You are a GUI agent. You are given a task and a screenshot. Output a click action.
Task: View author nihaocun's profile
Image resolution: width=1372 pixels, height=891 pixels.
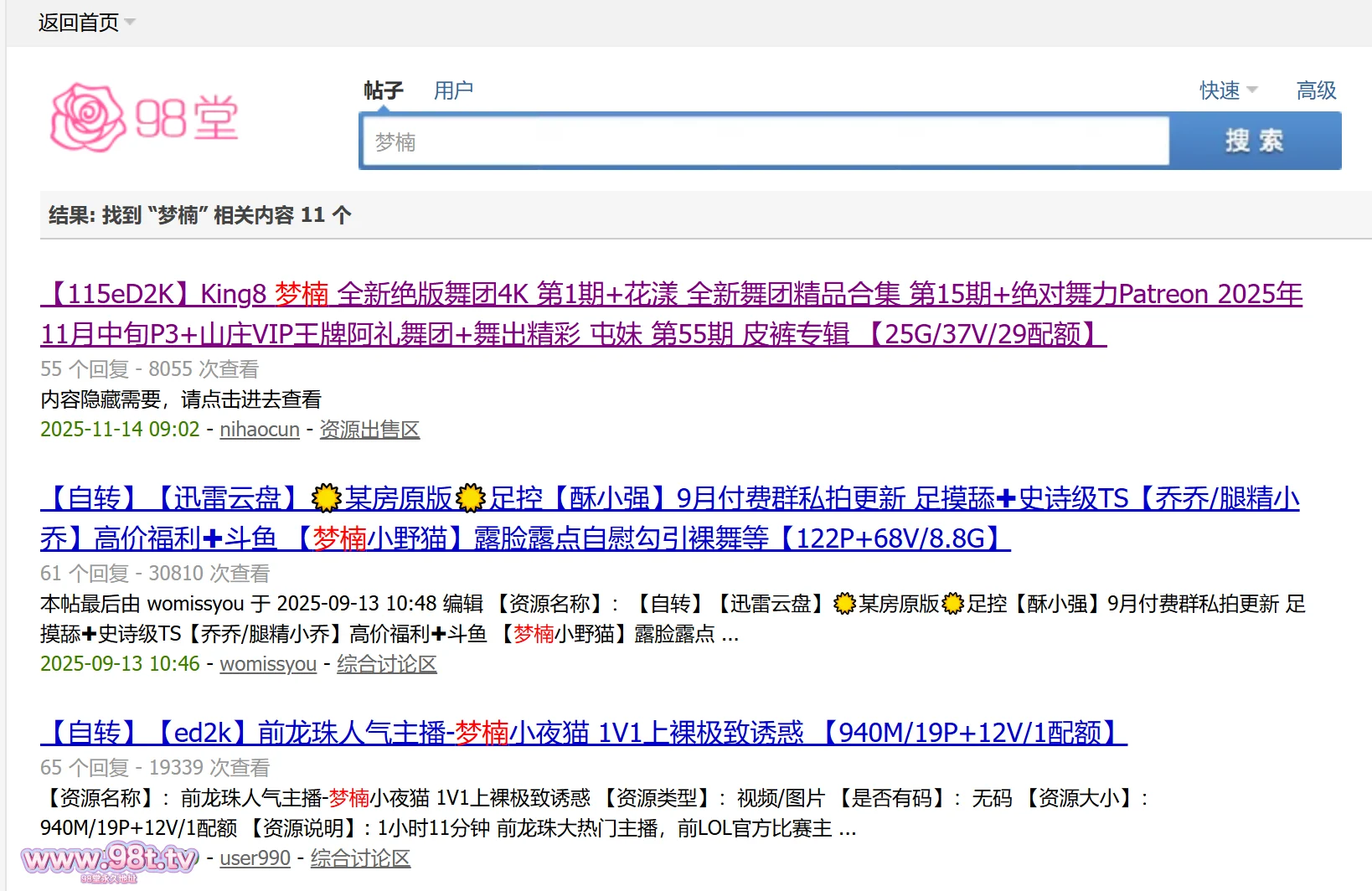260,430
